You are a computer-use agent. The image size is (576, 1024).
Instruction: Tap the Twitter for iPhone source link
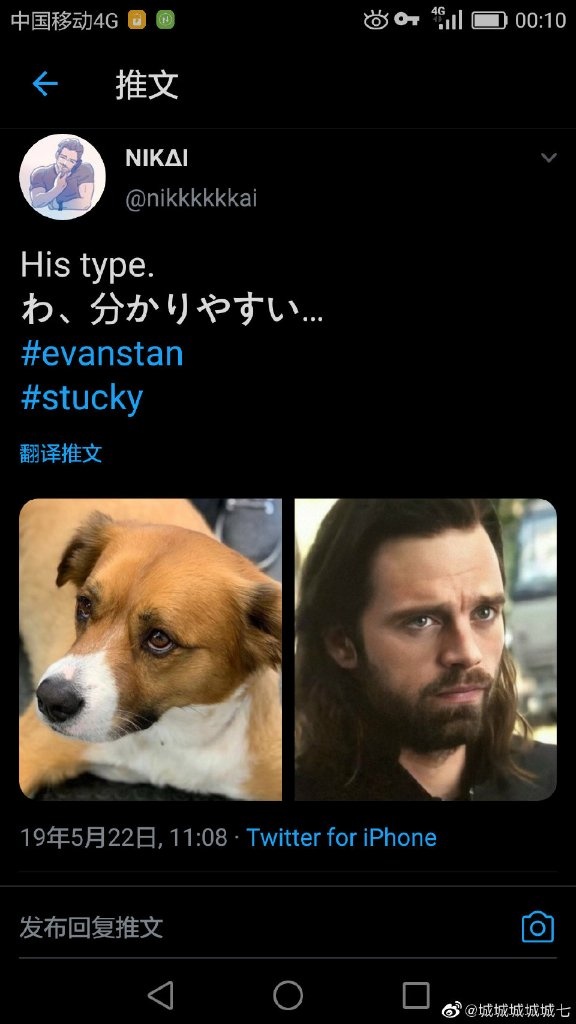(341, 837)
